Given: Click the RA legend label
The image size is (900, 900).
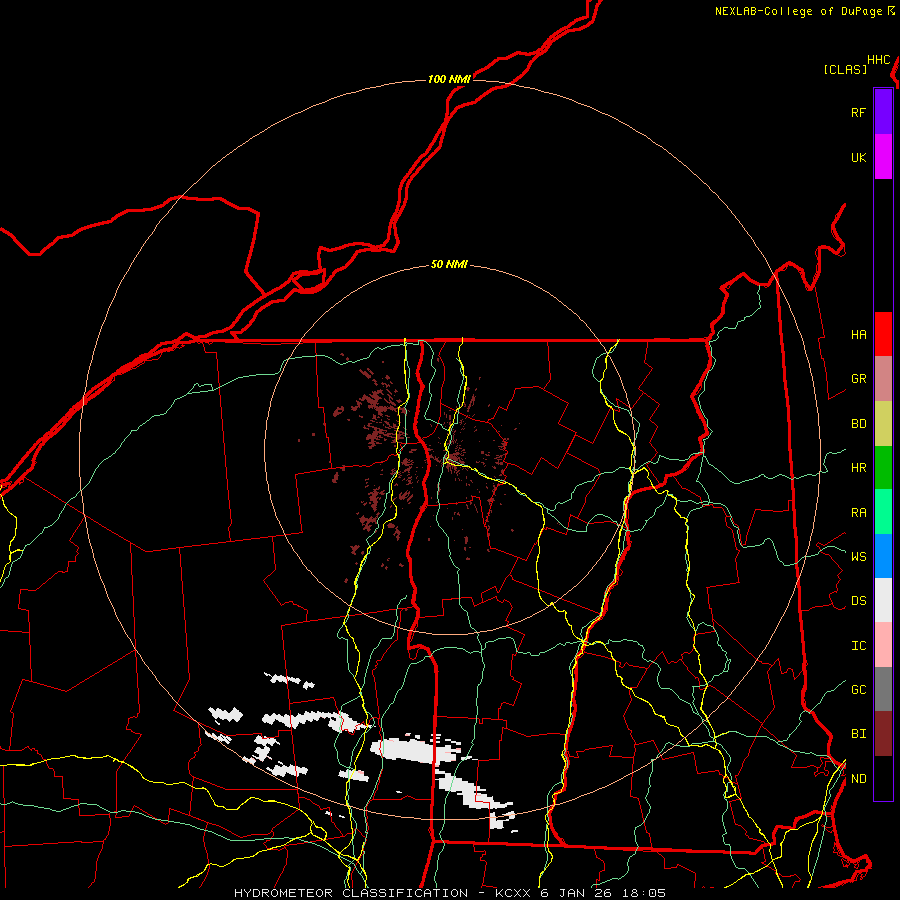Looking at the screenshot, I should [x=858, y=513].
